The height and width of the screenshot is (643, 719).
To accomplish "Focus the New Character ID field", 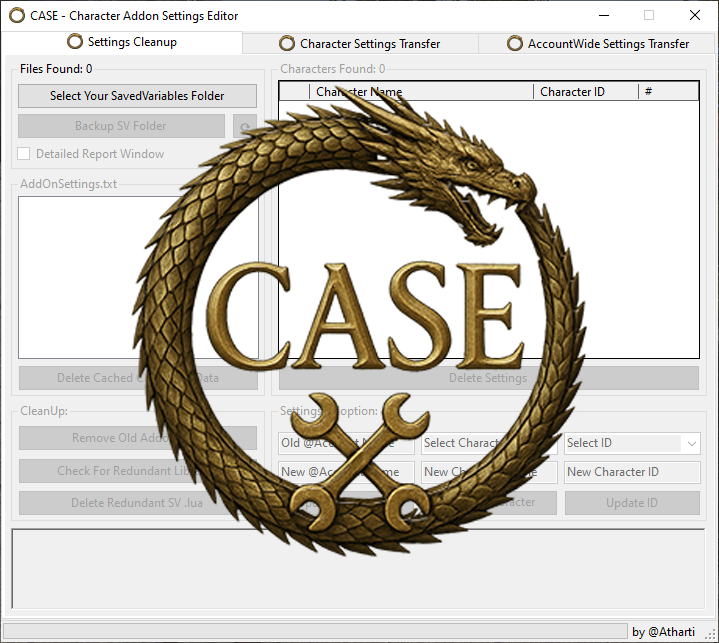I will (x=631, y=472).
